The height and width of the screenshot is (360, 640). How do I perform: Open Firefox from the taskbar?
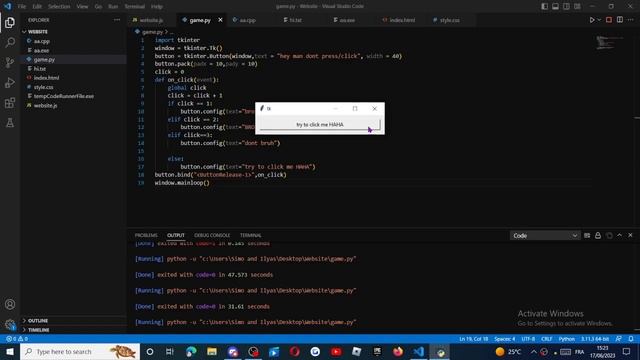(x=398, y=351)
